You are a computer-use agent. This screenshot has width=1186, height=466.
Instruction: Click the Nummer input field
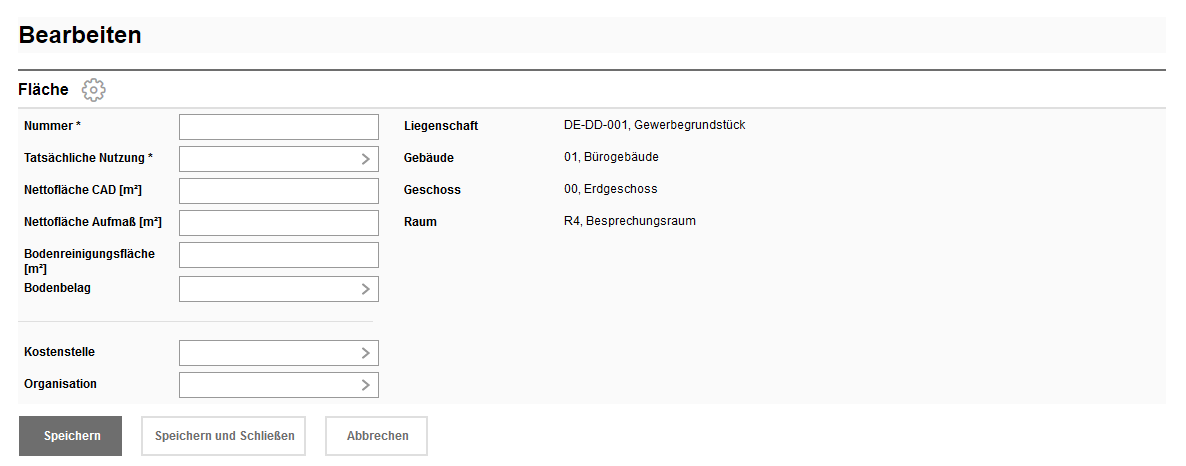[278, 127]
